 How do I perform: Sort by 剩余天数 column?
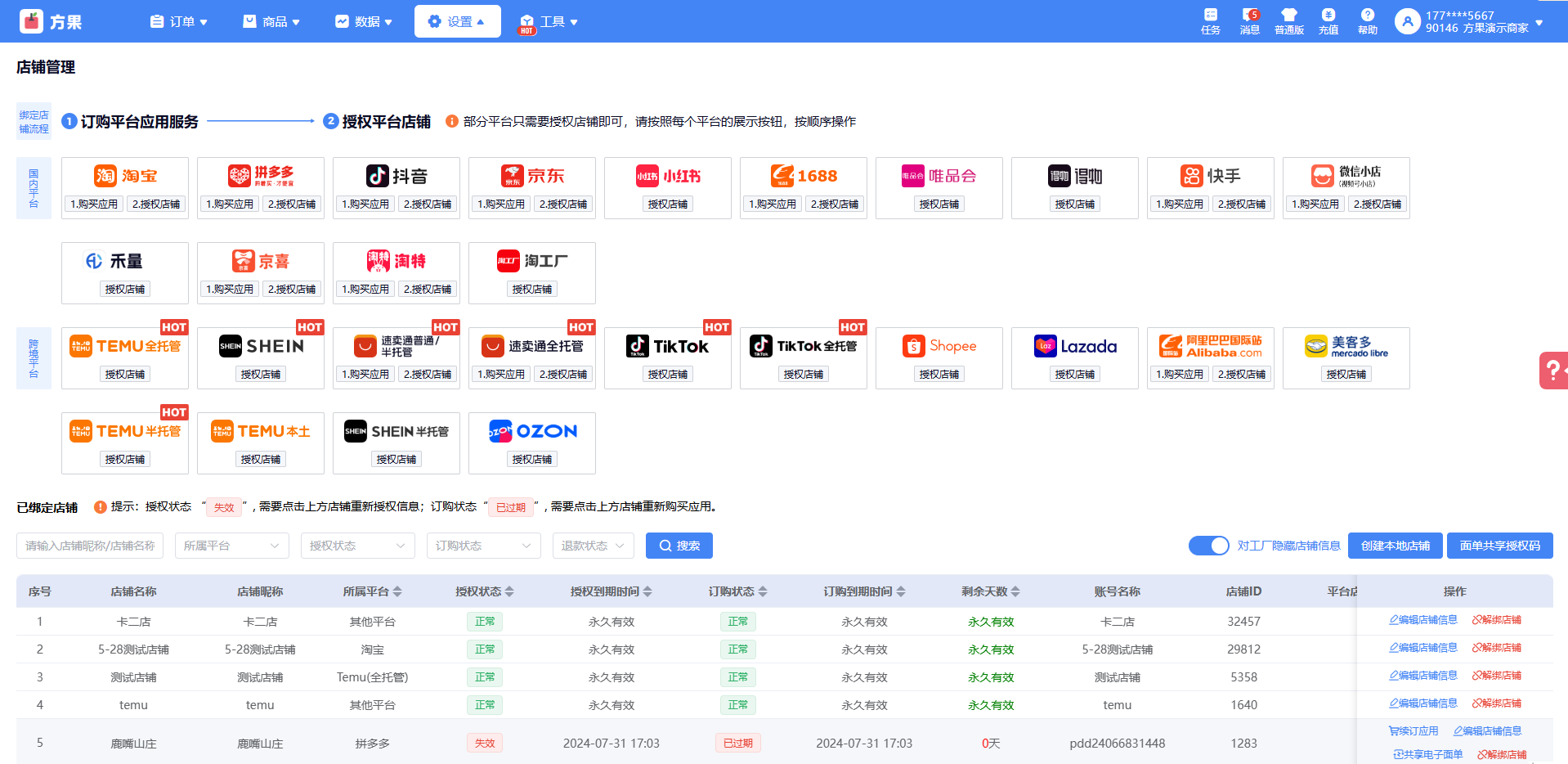tap(1015, 591)
